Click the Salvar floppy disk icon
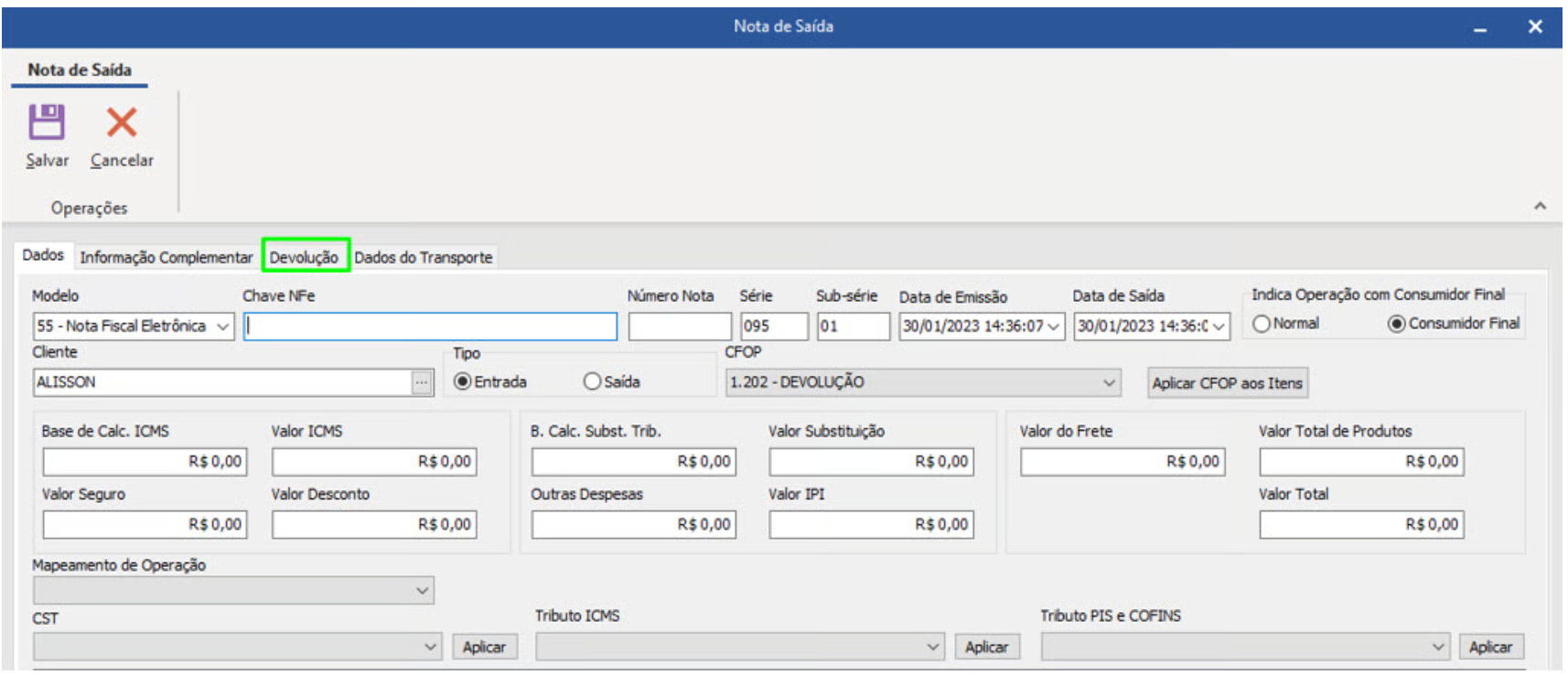Viewport: 1568px width, 675px height. (x=47, y=123)
